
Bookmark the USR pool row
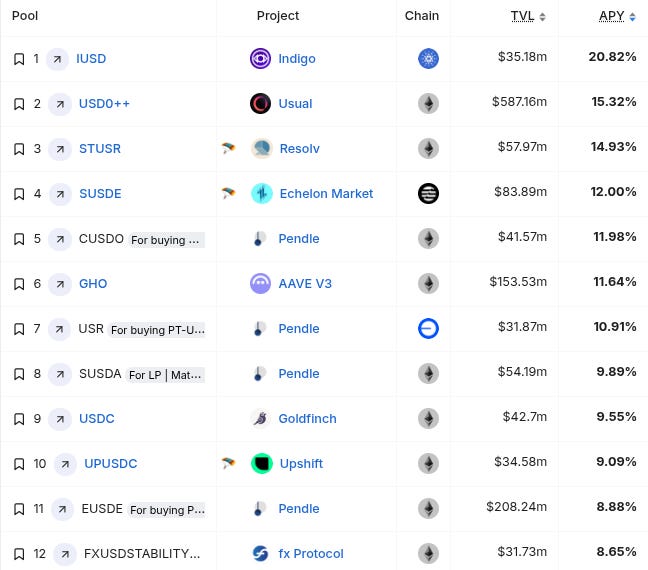19,329
